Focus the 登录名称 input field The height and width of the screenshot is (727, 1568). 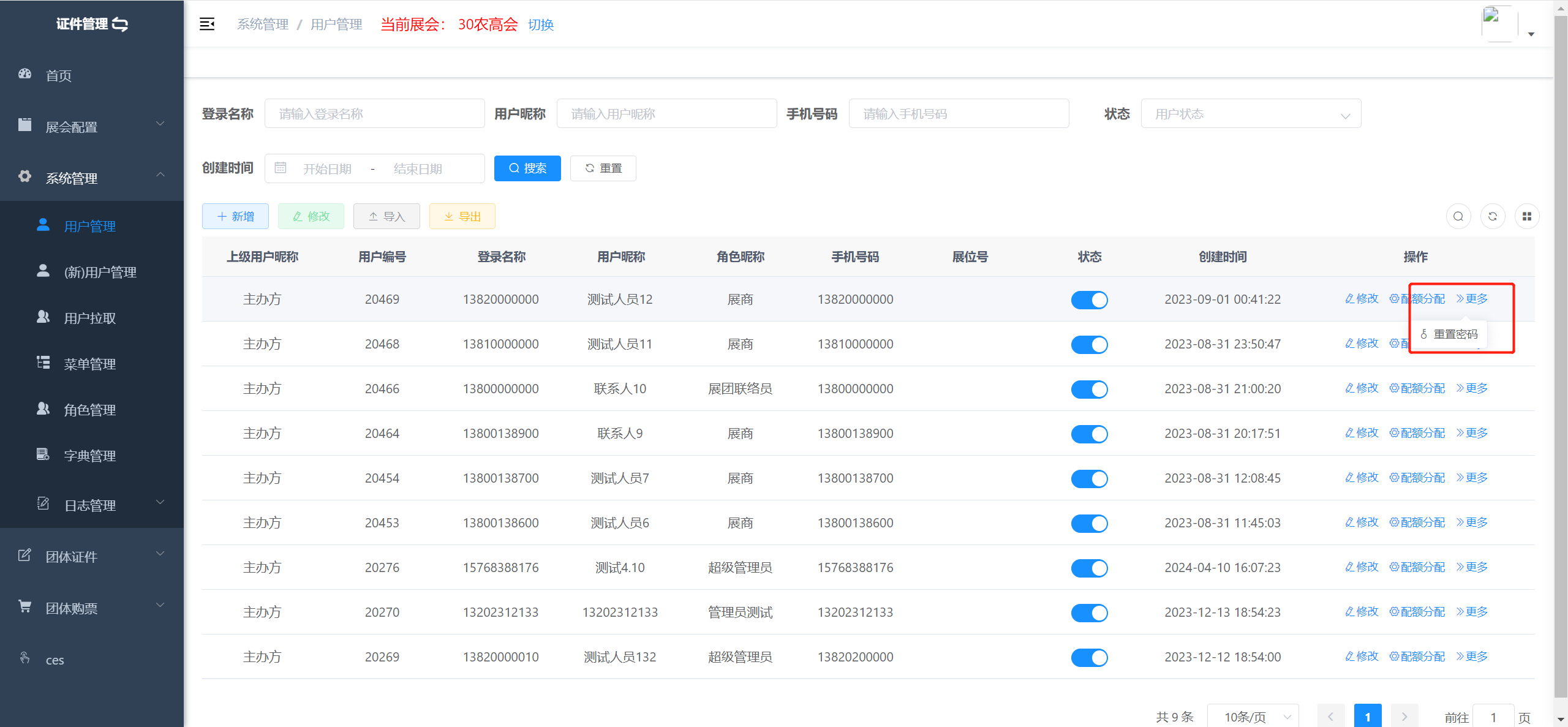tap(375, 114)
